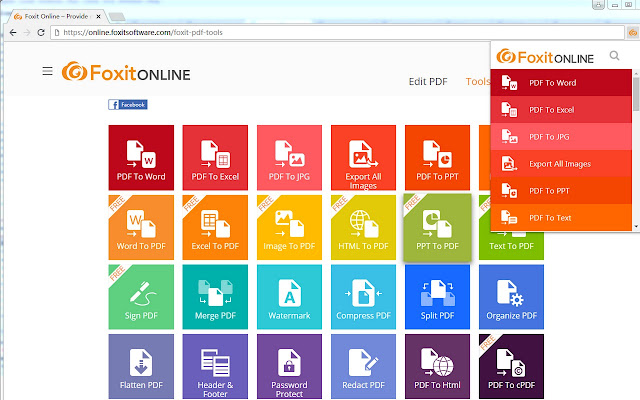Launch the Organize PDF tool
This screenshot has height=400, width=640.
(511, 297)
